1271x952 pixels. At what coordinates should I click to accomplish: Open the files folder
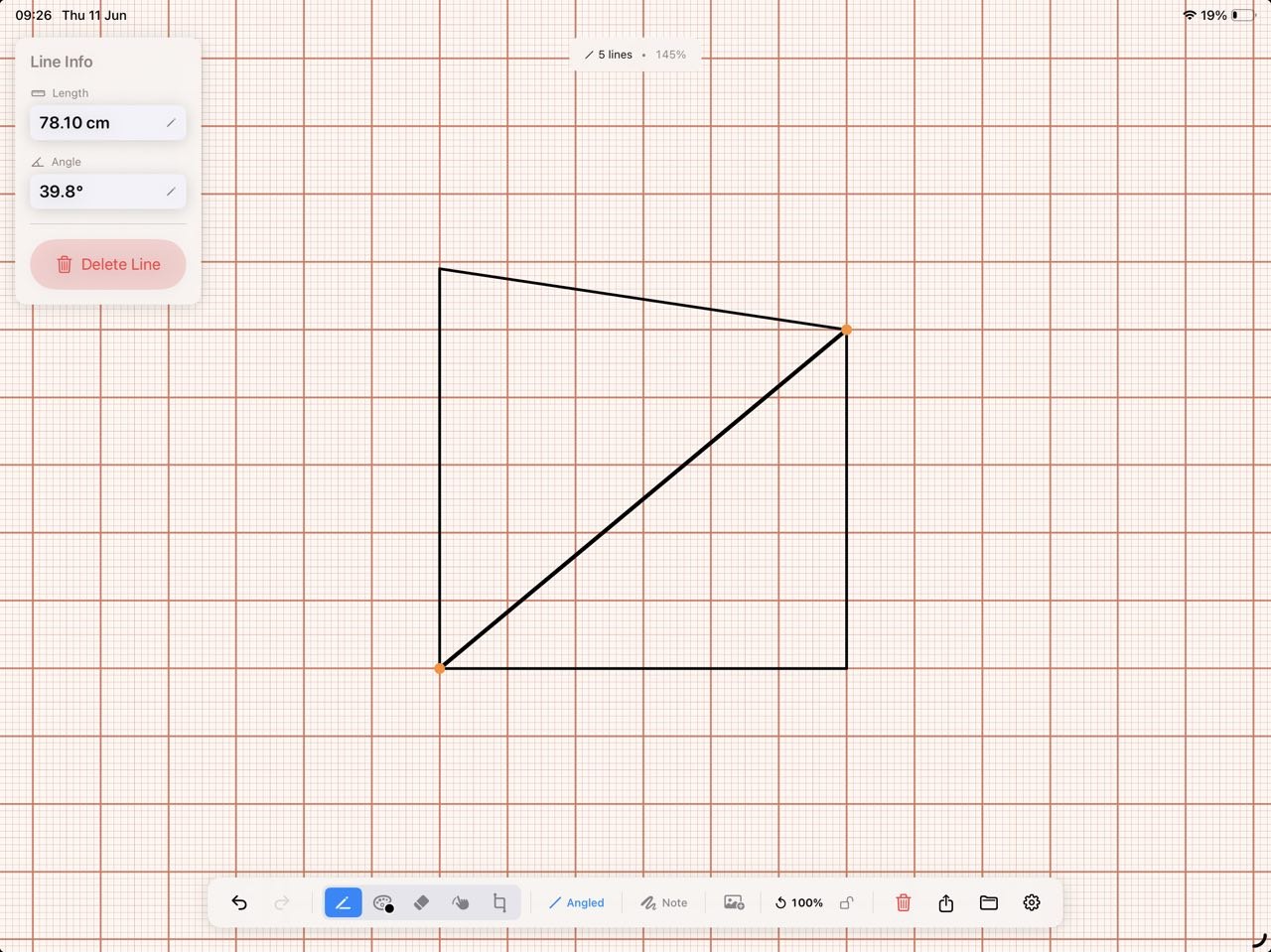coord(989,902)
